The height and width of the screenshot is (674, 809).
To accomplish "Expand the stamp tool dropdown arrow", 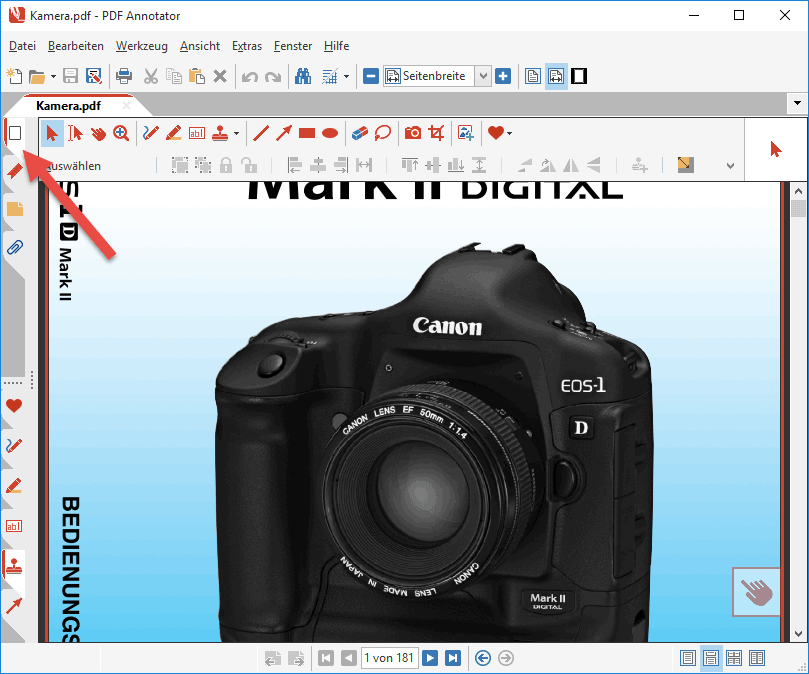I will (x=236, y=134).
